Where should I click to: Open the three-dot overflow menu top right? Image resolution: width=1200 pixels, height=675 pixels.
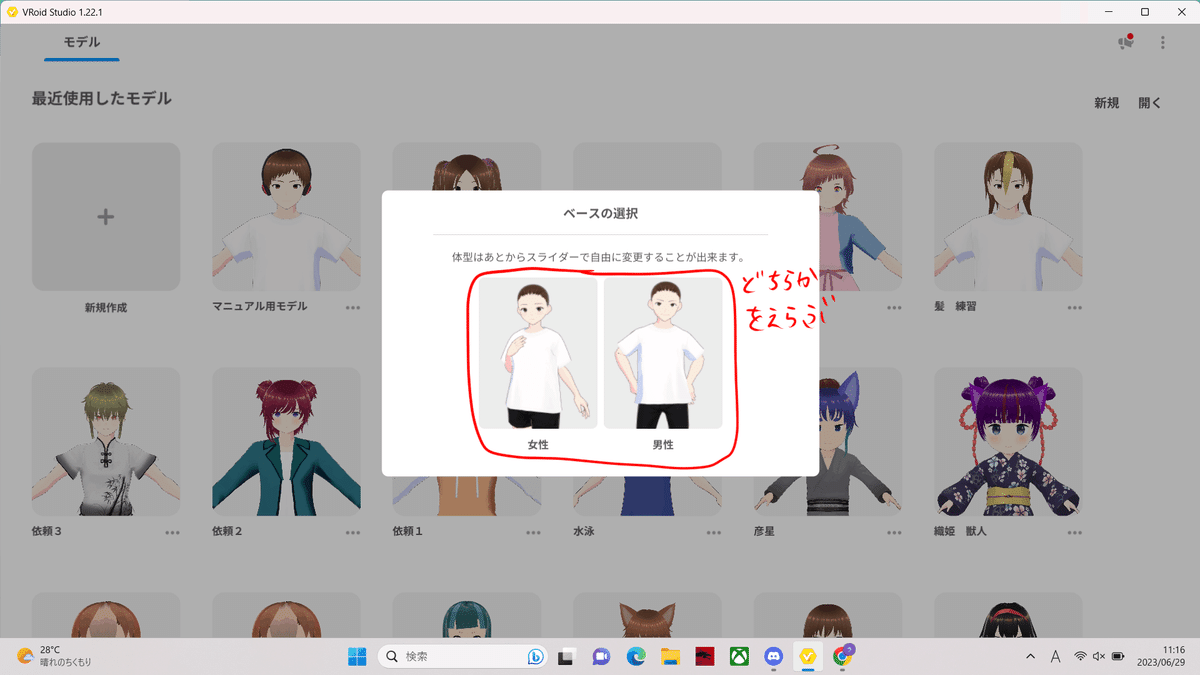1162,42
